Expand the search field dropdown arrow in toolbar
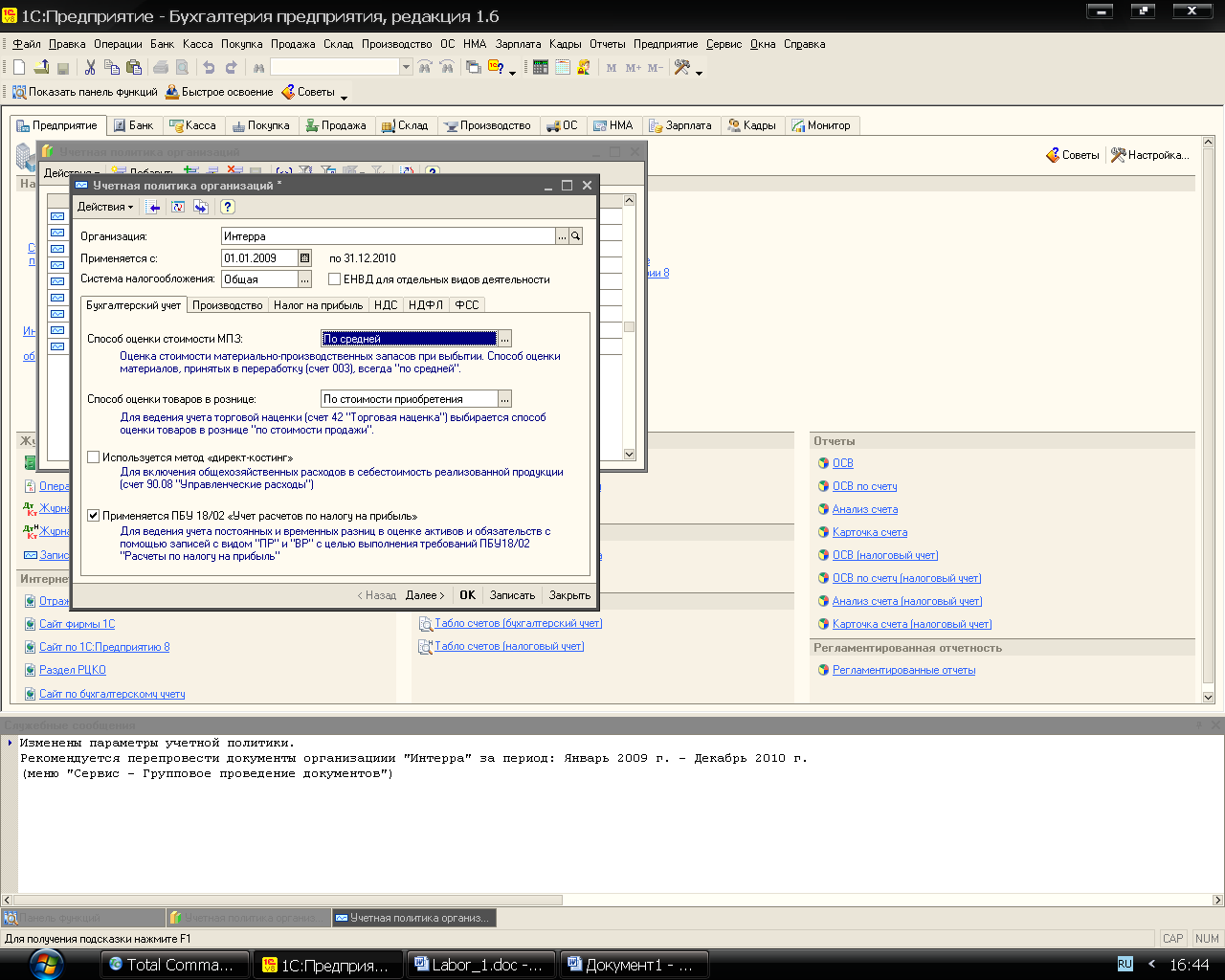The image size is (1225, 980). [x=406, y=67]
